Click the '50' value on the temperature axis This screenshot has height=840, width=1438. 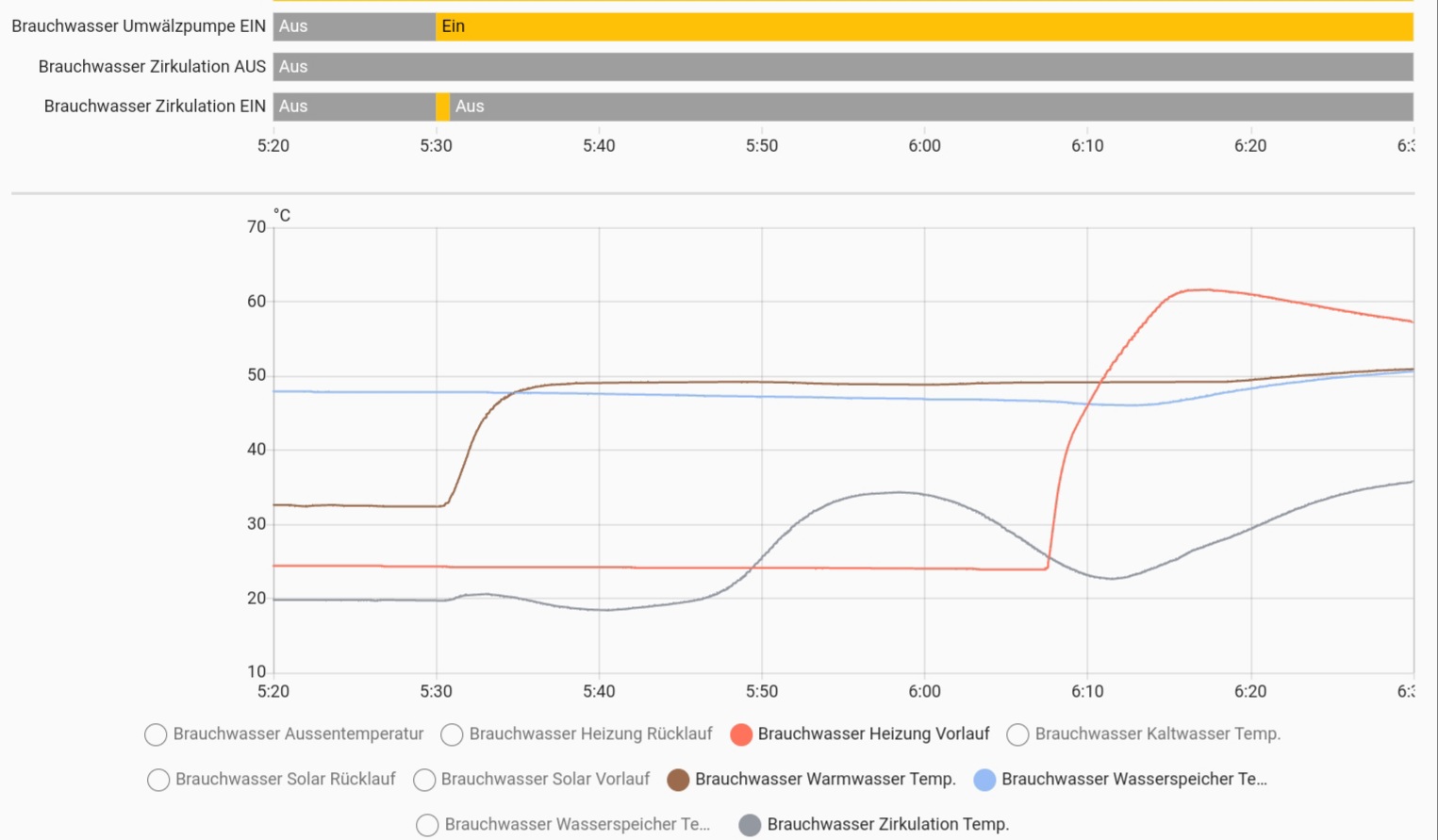(256, 375)
